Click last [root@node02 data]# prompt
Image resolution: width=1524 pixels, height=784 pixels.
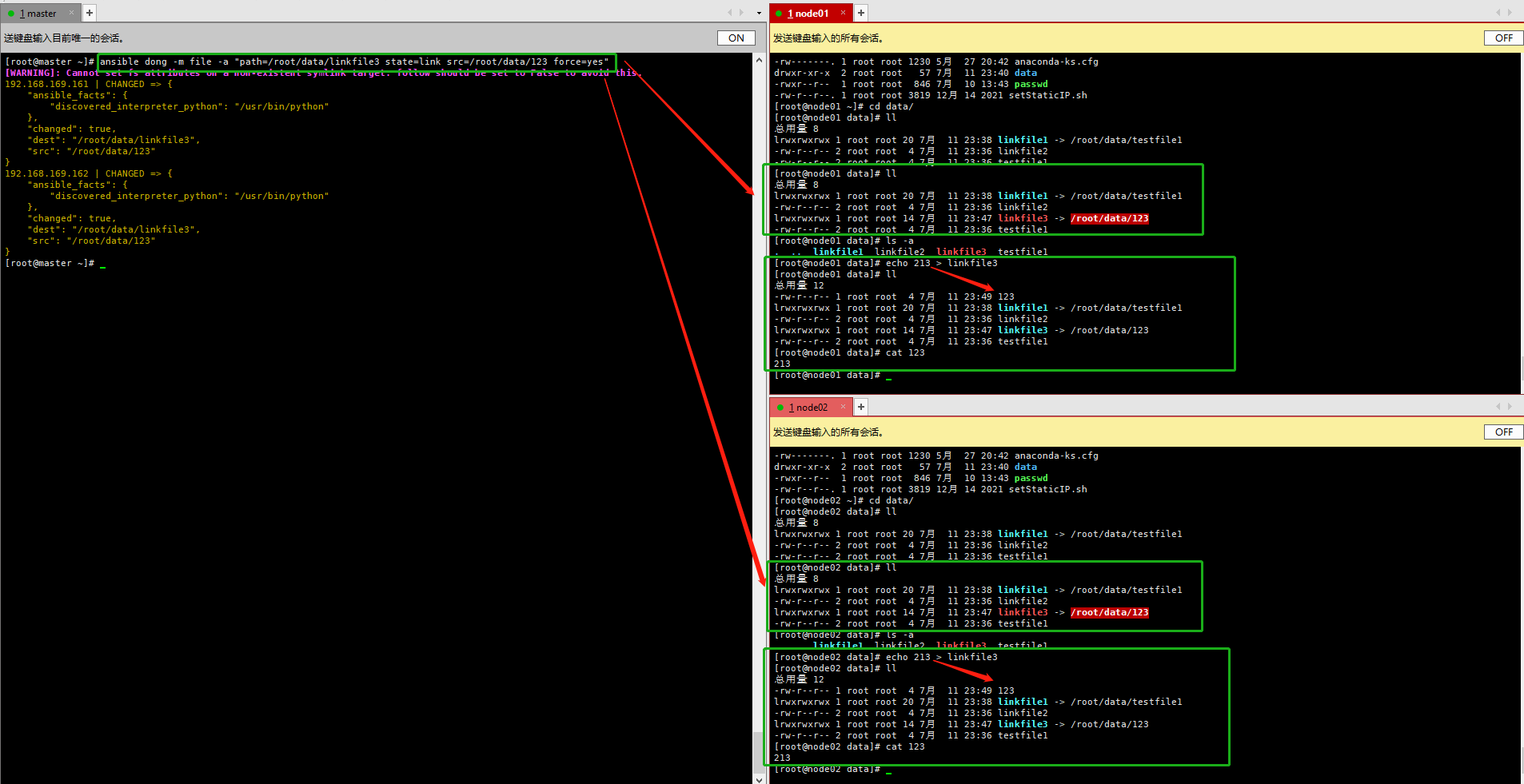(x=827, y=769)
